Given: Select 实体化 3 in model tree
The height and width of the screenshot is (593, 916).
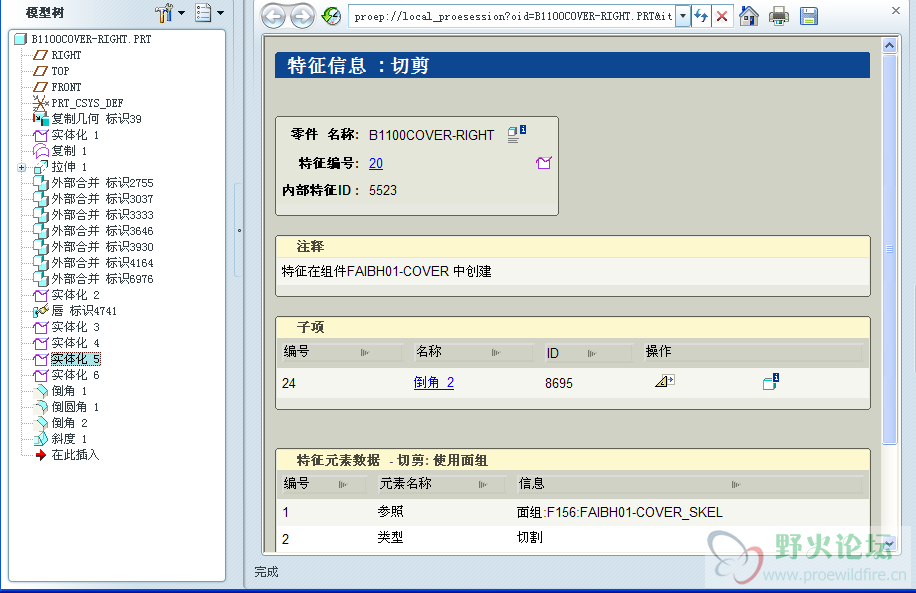Looking at the screenshot, I should pyautogui.click(x=75, y=327).
